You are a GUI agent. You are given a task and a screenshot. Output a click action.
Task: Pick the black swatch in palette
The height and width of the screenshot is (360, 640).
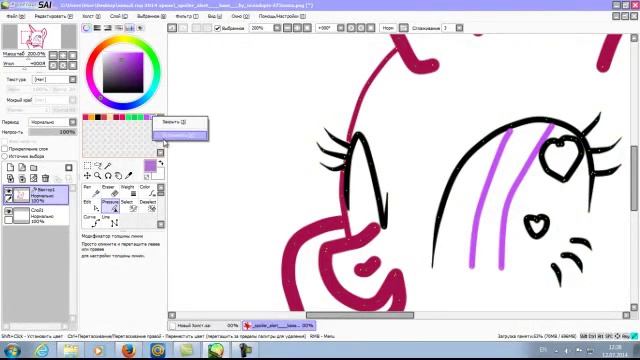(98, 118)
